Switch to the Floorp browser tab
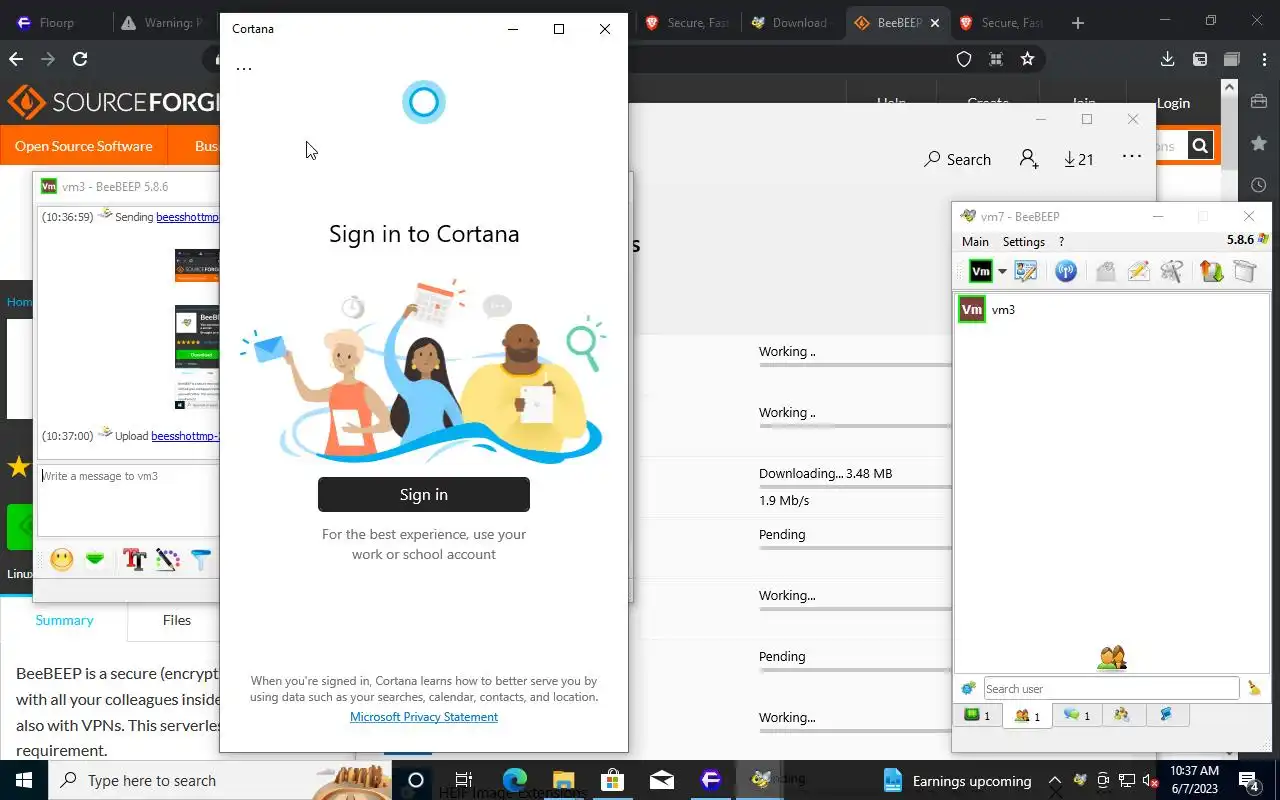Viewport: 1280px width, 800px height. pos(57,22)
